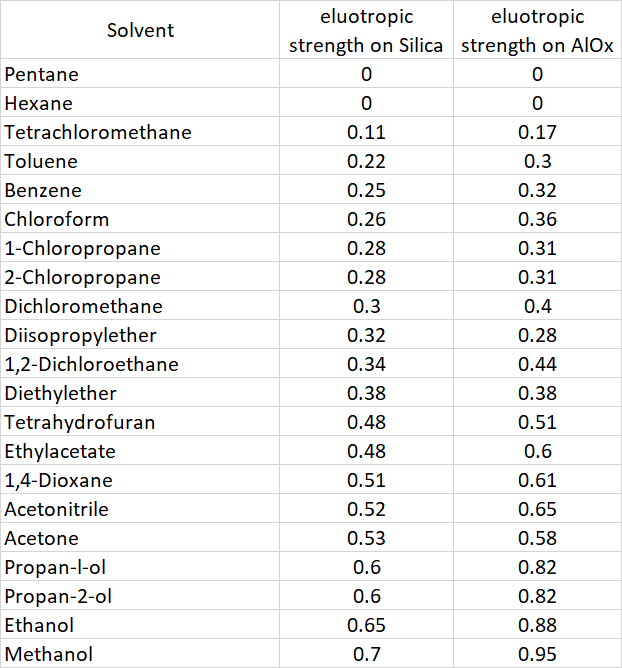This screenshot has width=622, height=668.
Task: Click the Toluene silica value 0.22
Action: pyautogui.click(x=366, y=161)
